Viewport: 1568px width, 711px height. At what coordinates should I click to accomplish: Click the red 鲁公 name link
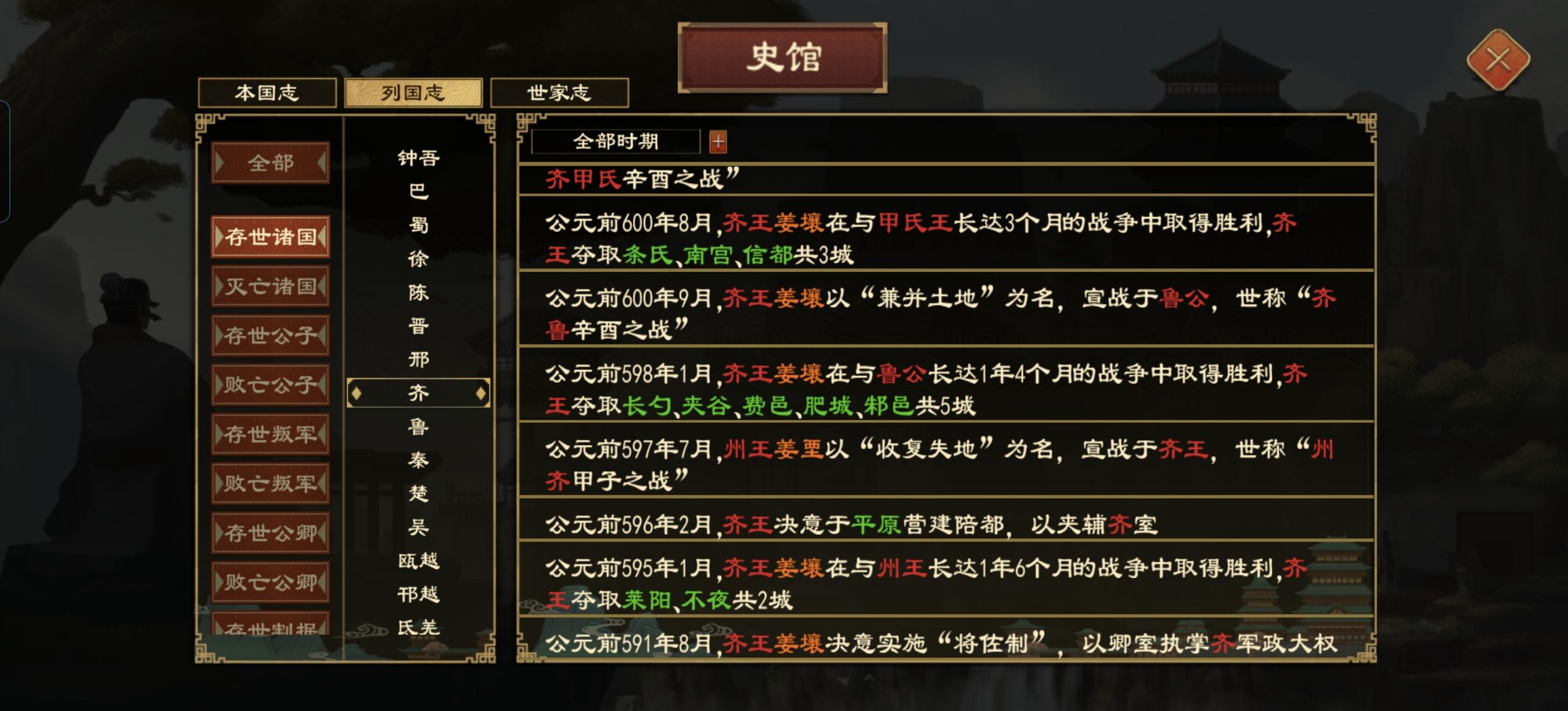1184,298
